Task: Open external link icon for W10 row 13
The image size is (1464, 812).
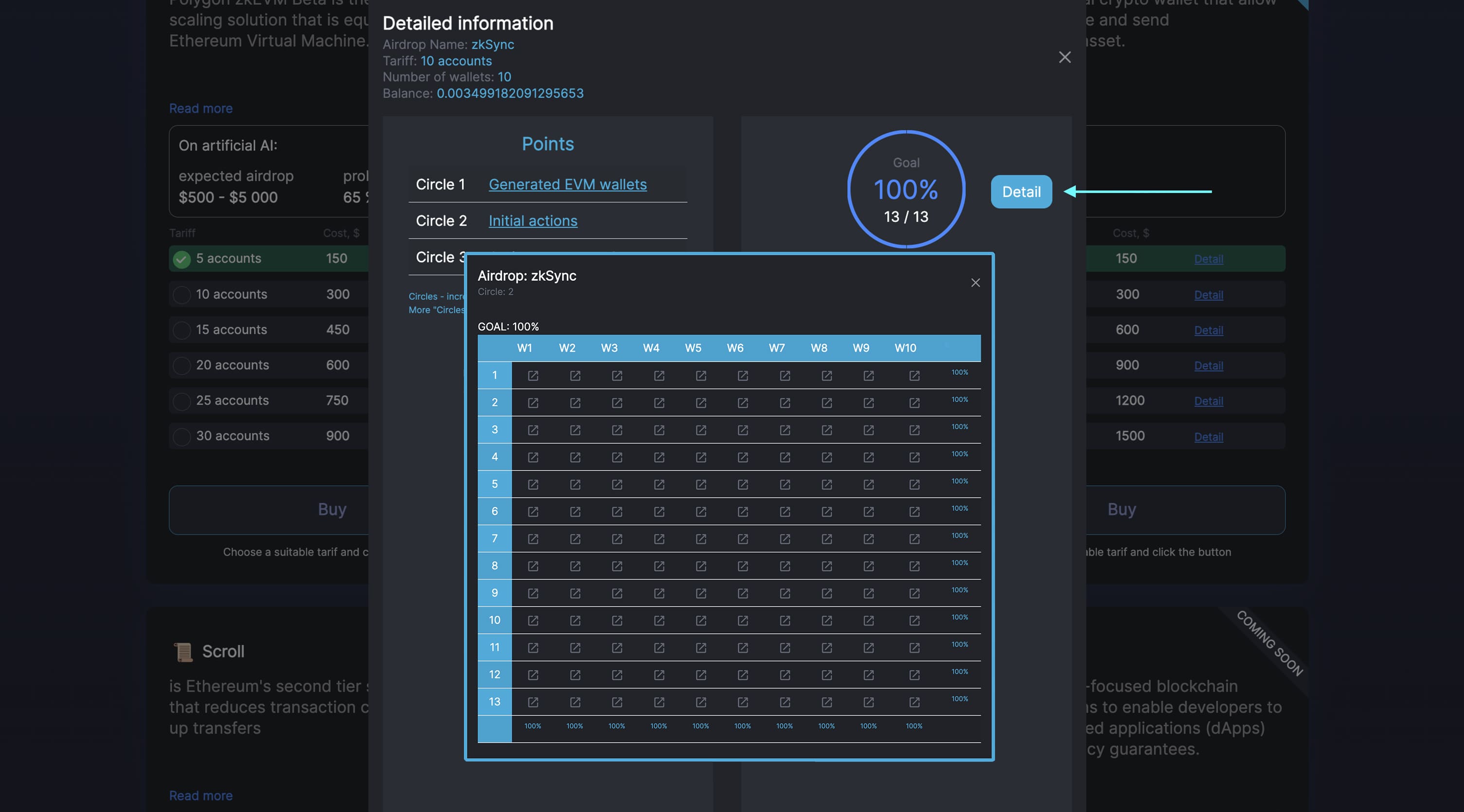Action: coord(914,702)
